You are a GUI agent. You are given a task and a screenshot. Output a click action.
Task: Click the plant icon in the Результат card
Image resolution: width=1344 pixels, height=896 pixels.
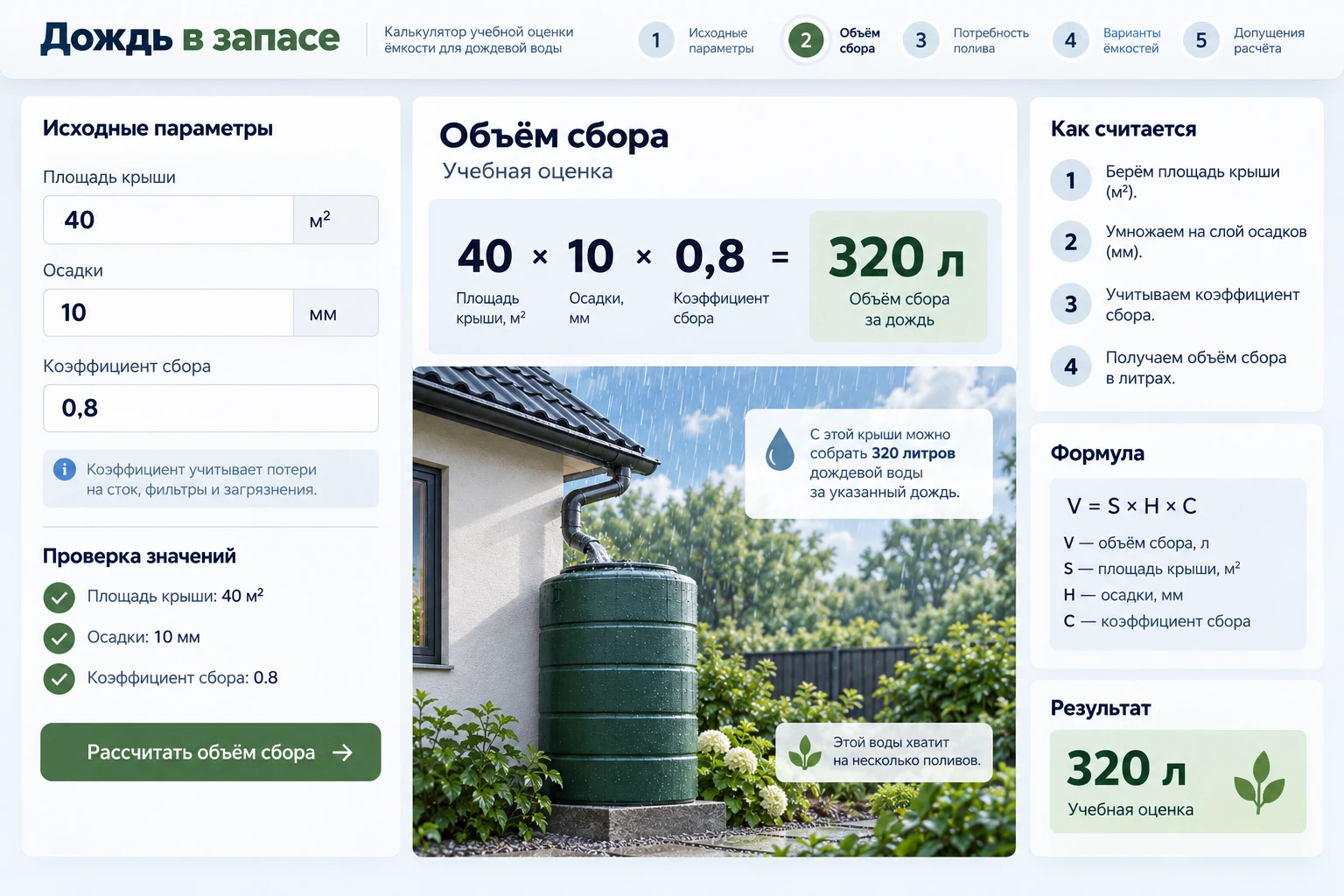point(1259,781)
